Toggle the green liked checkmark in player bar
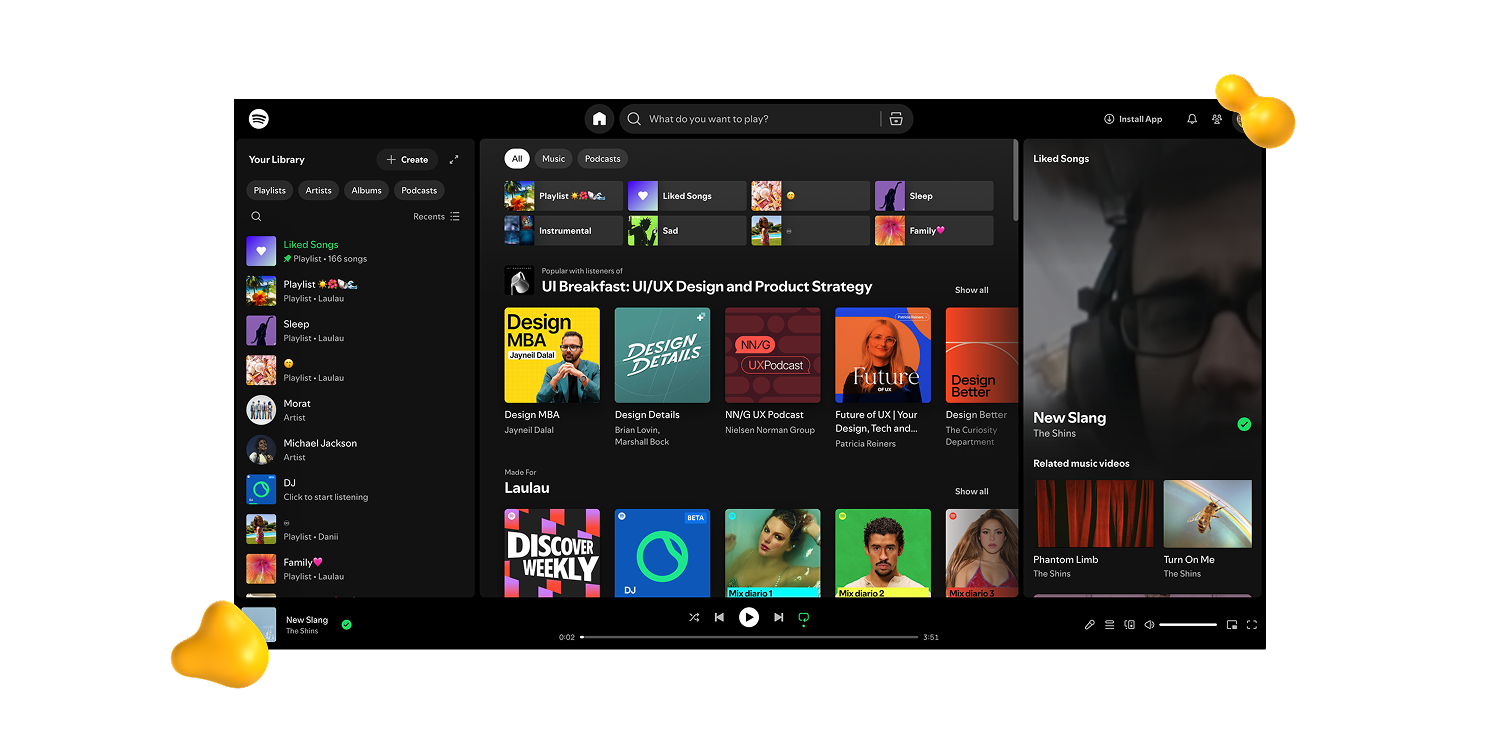The width and height of the screenshot is (1500, 750). (x=347, y=624)
